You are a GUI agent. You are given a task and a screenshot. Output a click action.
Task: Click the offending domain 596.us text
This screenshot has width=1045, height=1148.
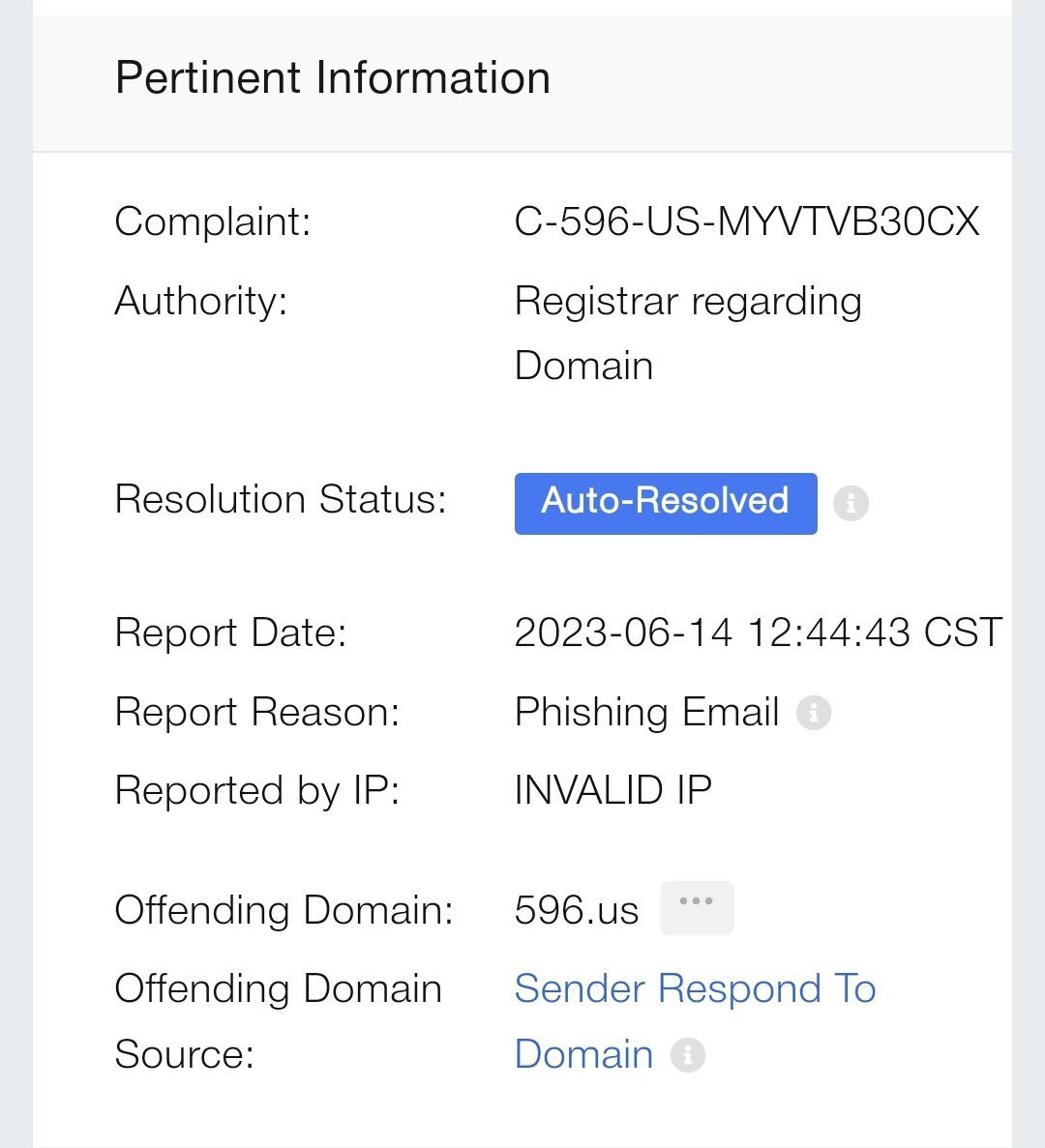(x=577, y=910)
